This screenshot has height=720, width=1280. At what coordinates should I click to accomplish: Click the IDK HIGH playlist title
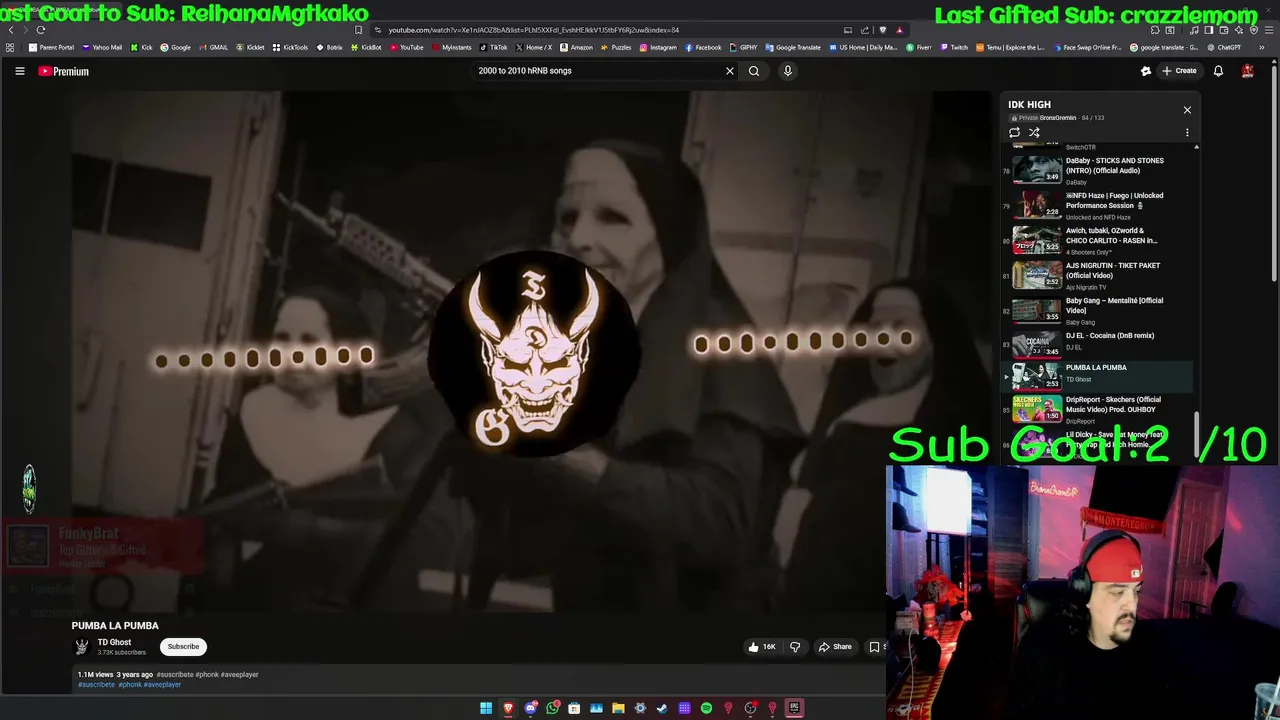[x=1029, y=104]
